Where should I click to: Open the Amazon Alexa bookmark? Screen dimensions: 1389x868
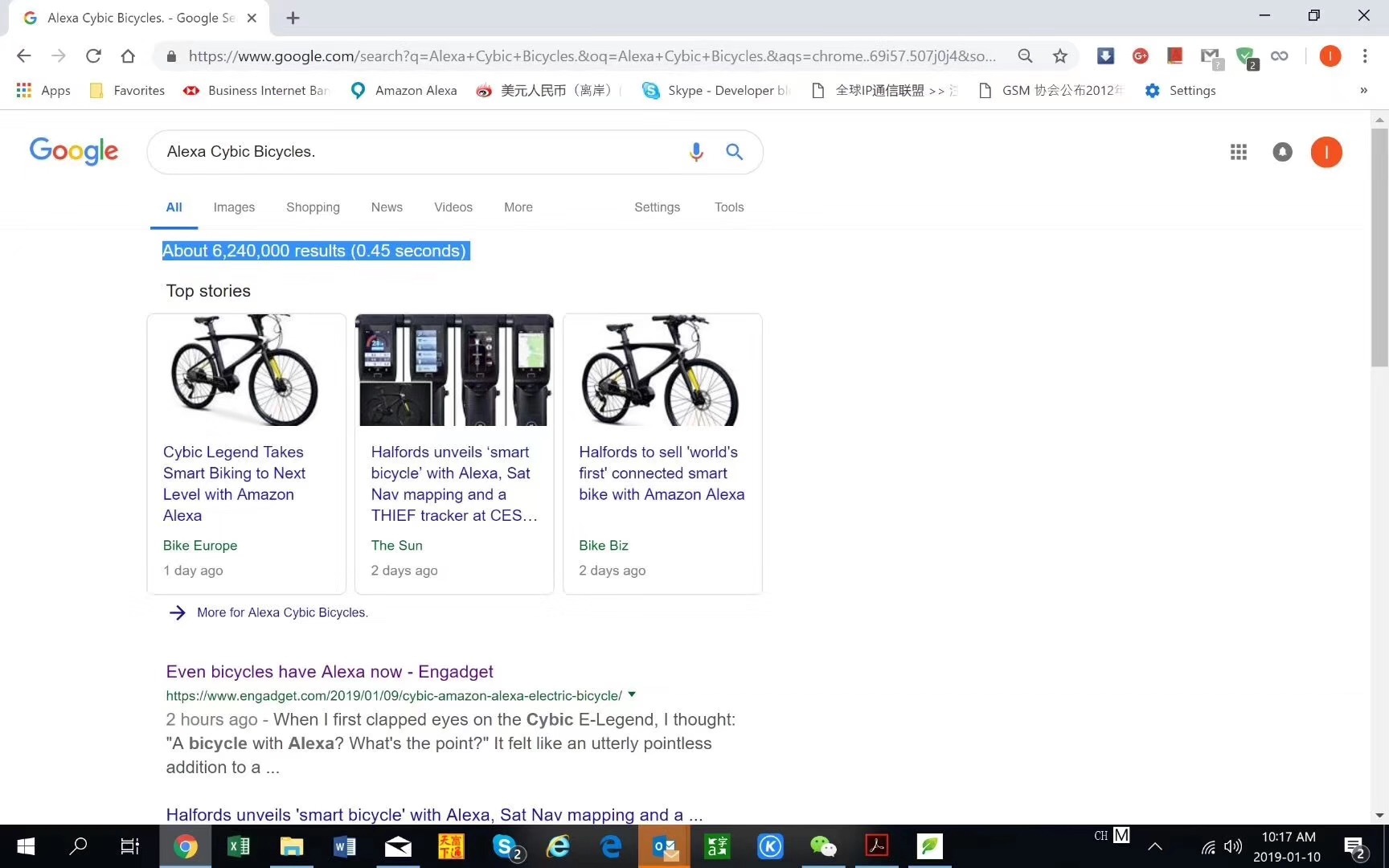point(404,90)
